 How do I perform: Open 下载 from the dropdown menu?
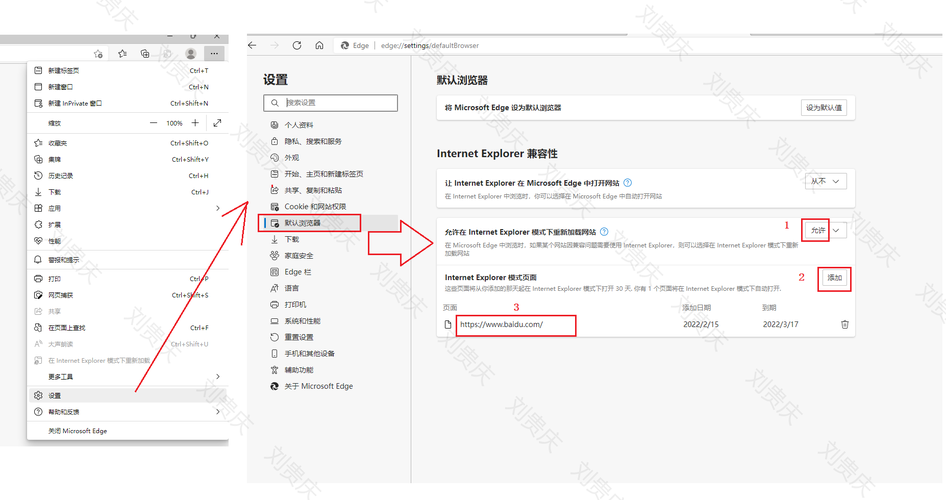[127, 192]
